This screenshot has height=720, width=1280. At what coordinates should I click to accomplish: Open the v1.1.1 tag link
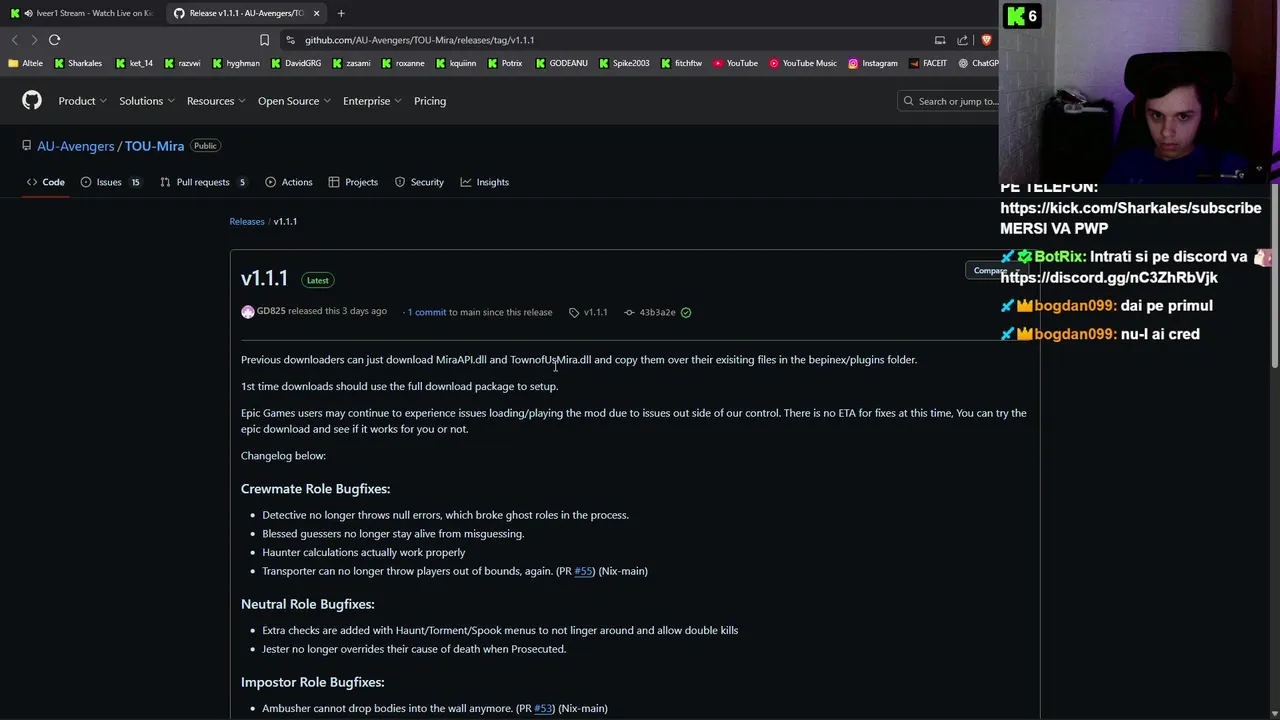tap(595, 312)
